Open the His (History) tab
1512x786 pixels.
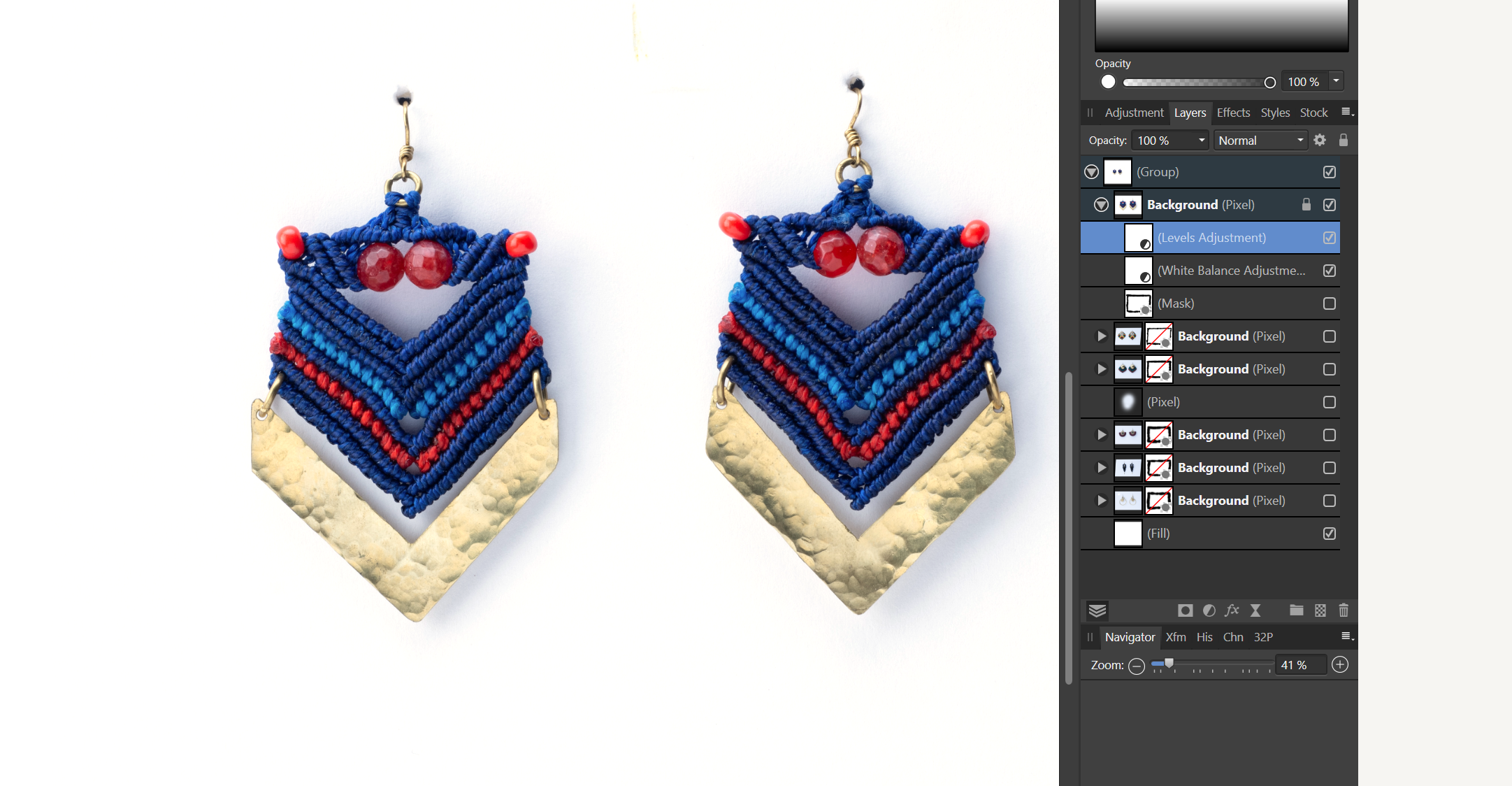coord(1204,637)
